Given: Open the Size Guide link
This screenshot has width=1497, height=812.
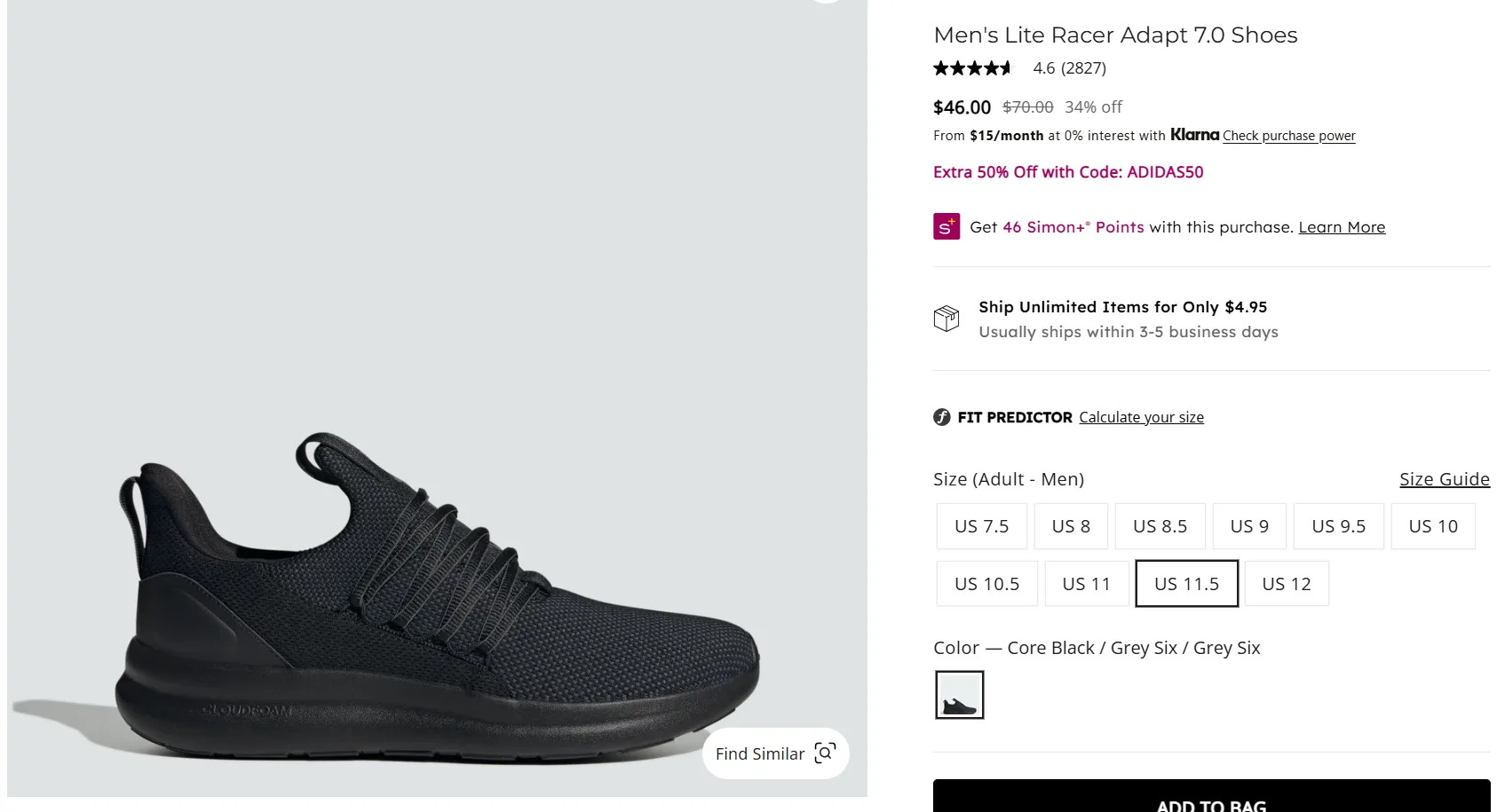Looking at the screenshot, I should [1445, 479].
